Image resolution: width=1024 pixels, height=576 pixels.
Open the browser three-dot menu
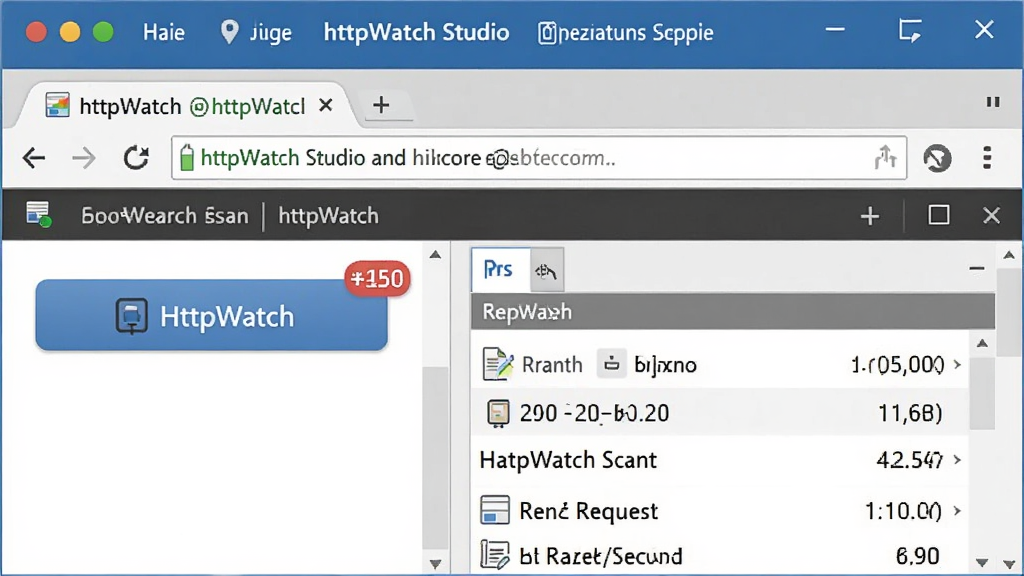tap(987, 158)
